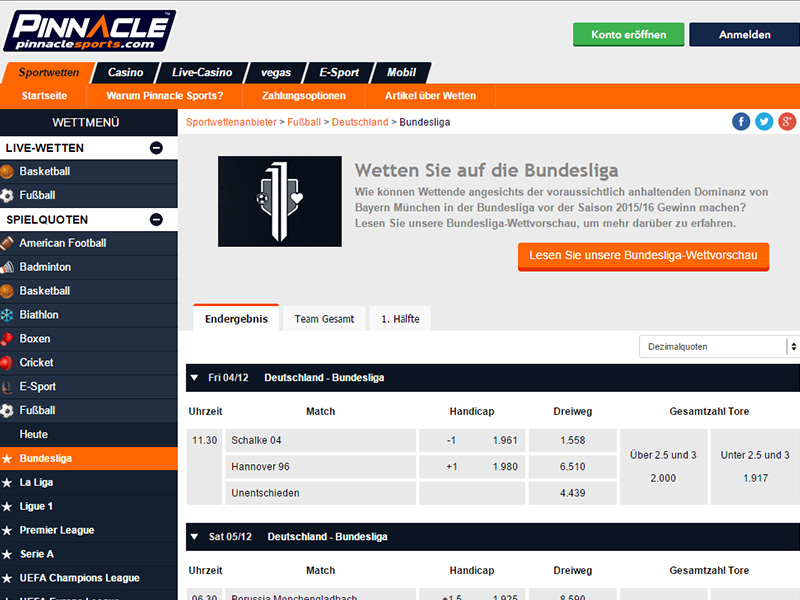Click the Konto eröffnen button

tap(629, 34)
